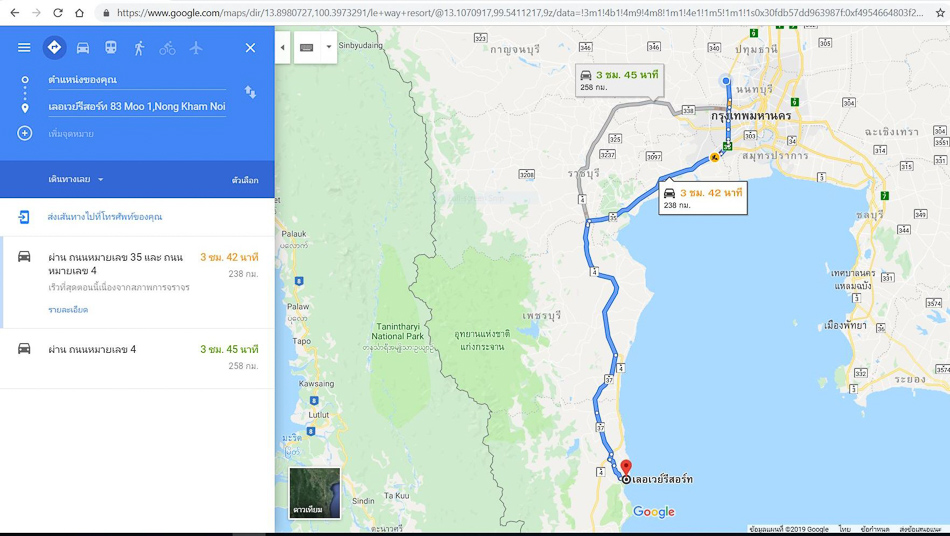Swap starting point and destination
This screenshot has width=950, height=536.
[250, 92]
